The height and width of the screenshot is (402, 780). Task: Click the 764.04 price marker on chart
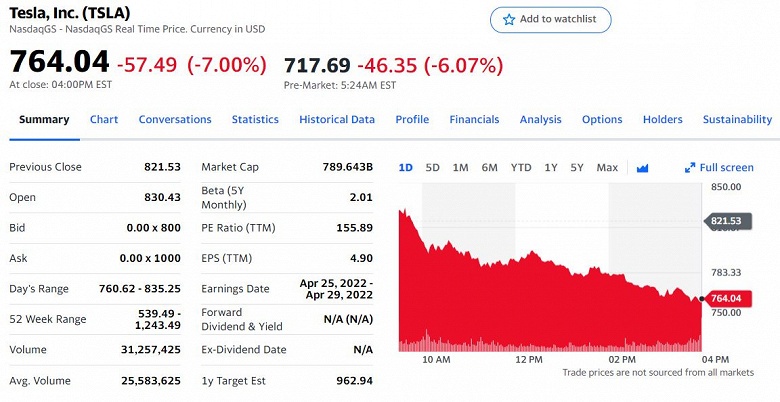[x=728, y=298]
